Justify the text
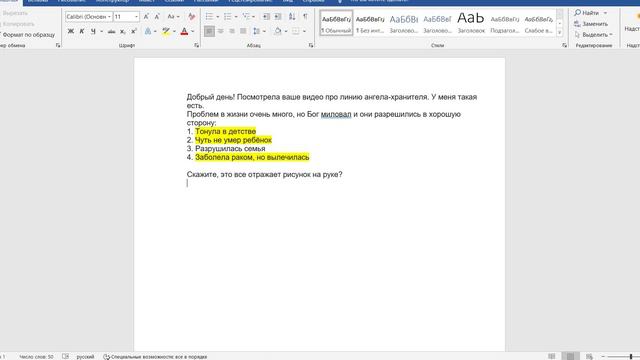 coord(243,31)
